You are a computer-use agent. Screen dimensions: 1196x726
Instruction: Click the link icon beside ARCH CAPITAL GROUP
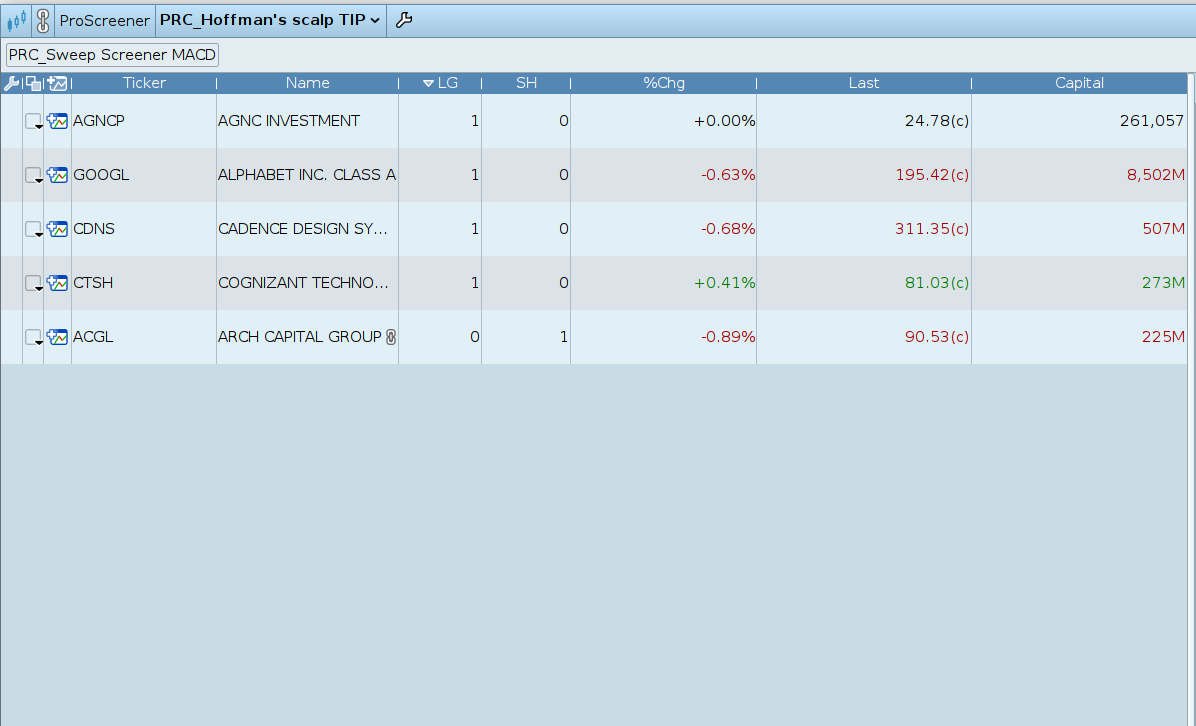391,336
